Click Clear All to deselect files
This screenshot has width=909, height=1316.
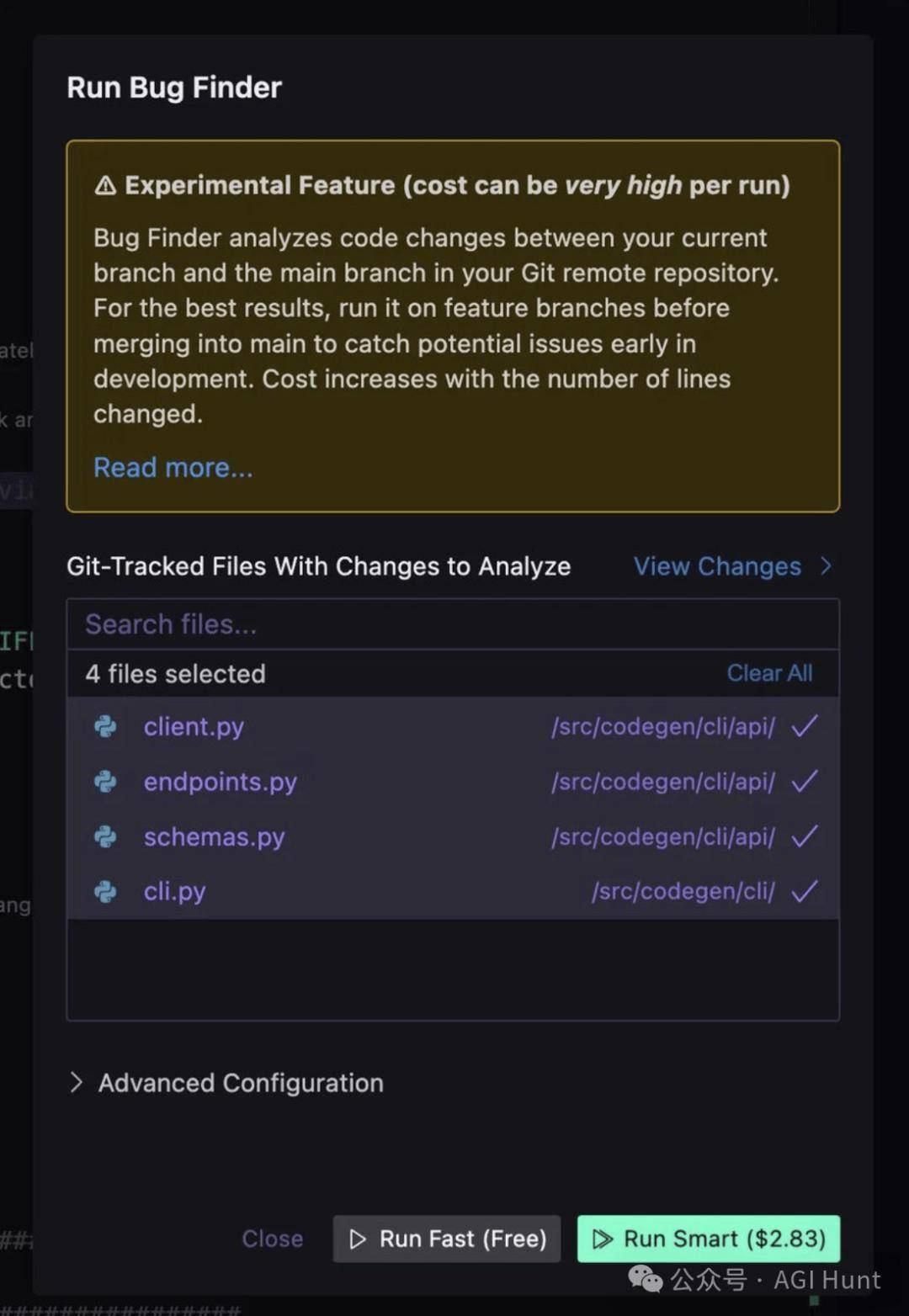point(769,673)
